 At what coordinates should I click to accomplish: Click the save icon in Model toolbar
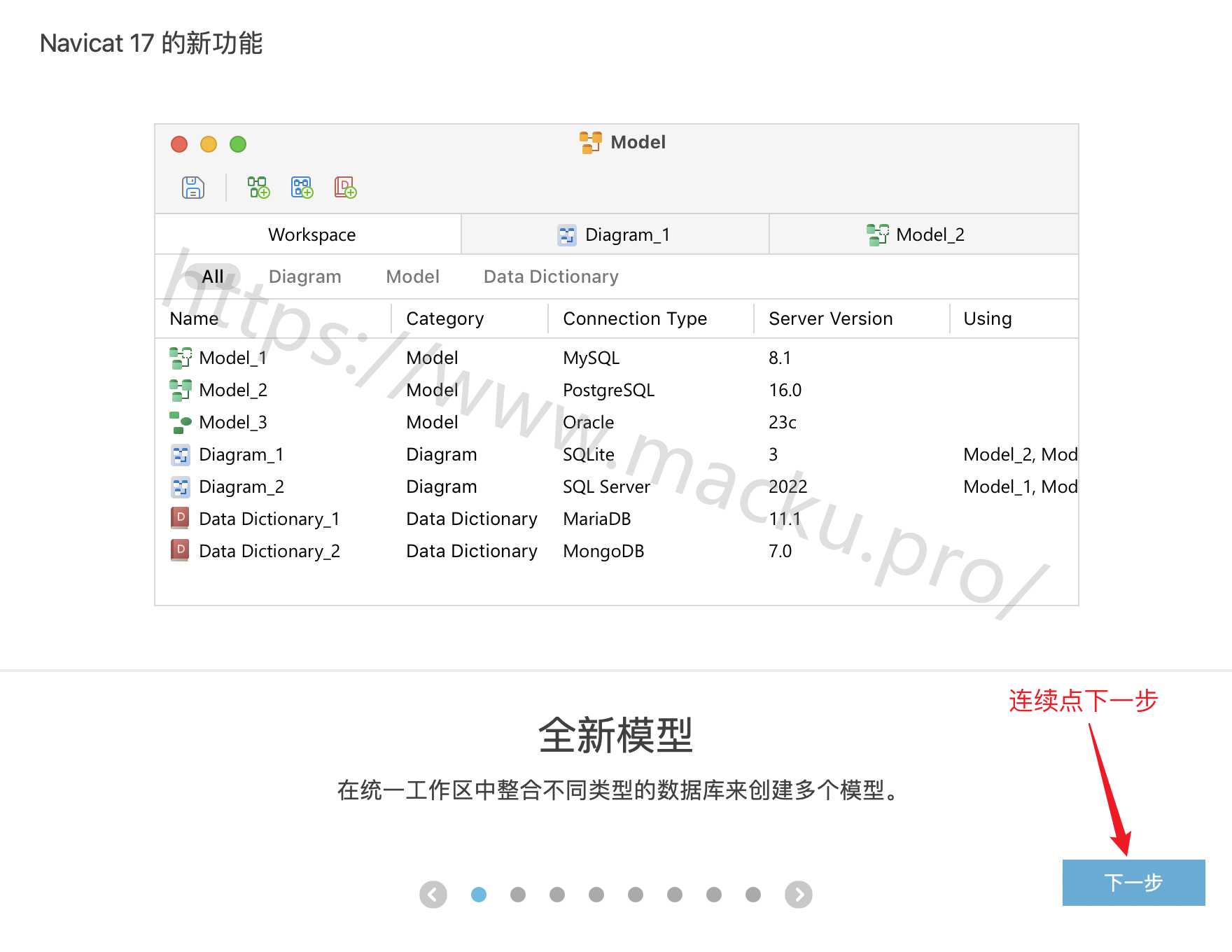click(193, 188)
